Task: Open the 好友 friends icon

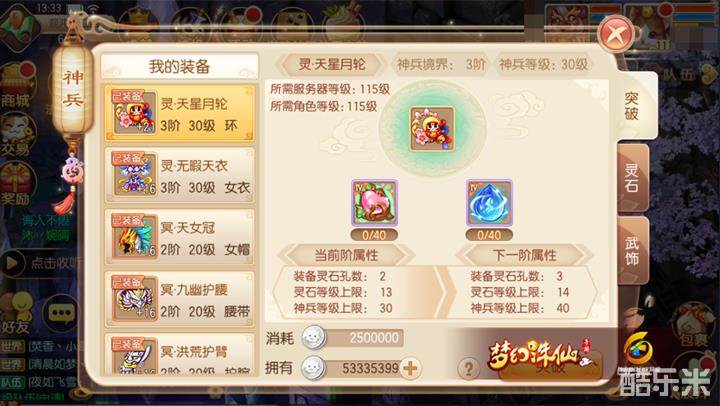Action: coord(17,313)
